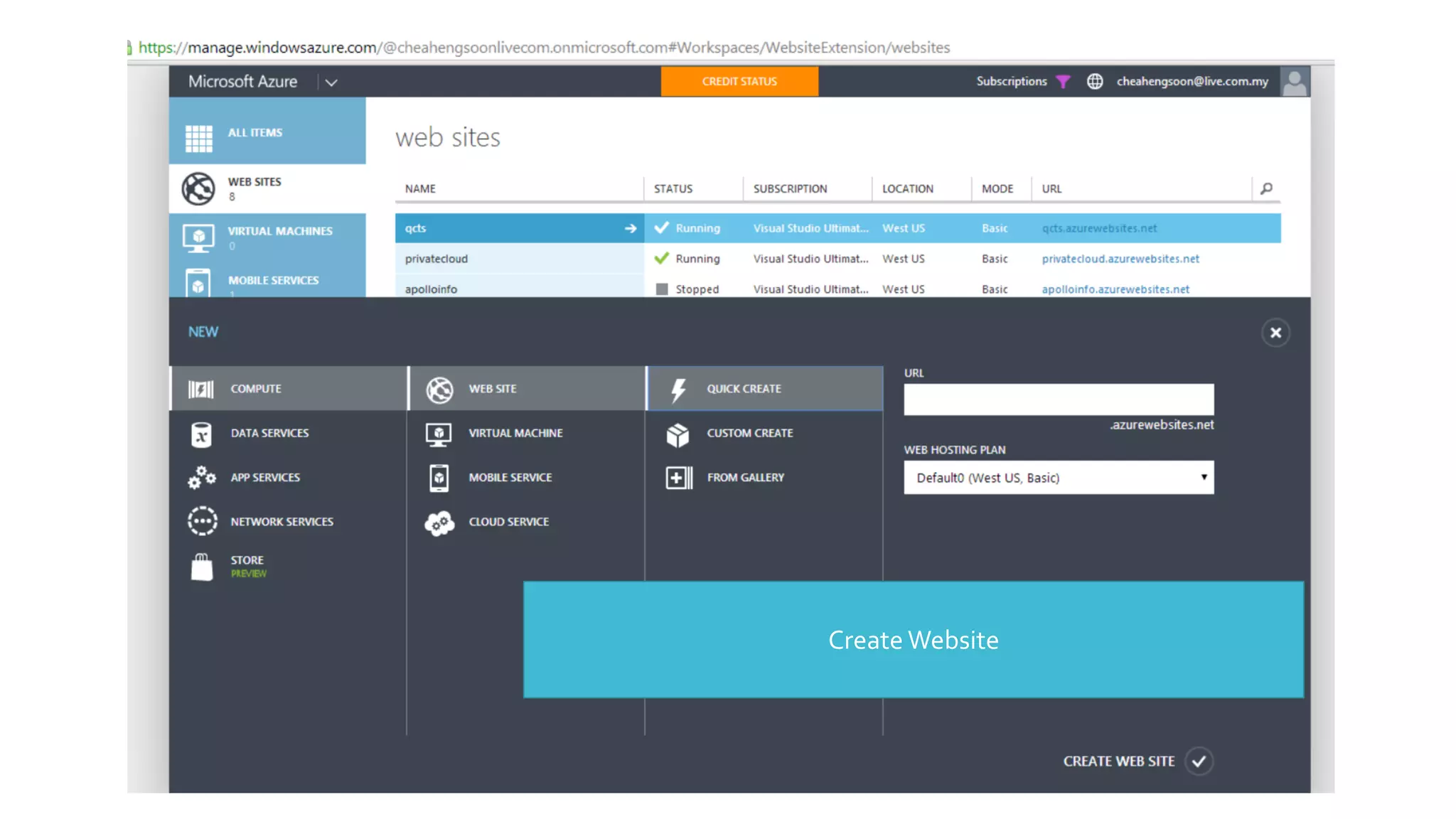Click the Stopped status of apolloinfo

pos(697,289)
